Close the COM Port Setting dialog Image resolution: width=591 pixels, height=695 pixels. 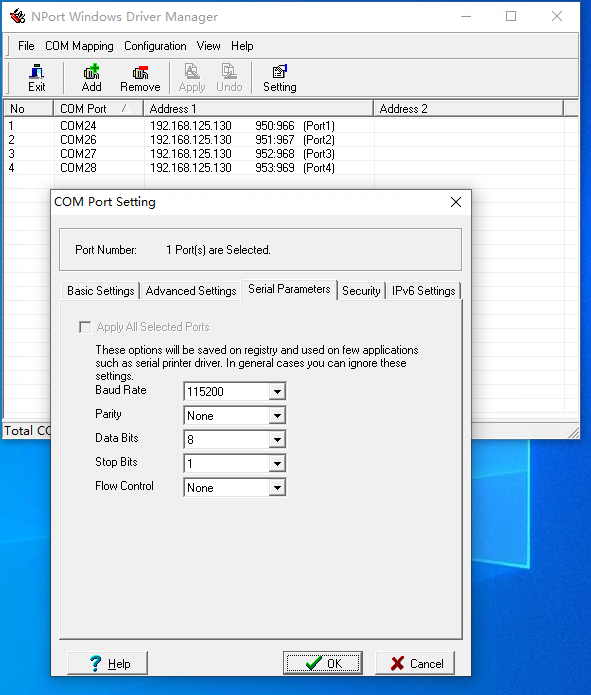(456, 202)
